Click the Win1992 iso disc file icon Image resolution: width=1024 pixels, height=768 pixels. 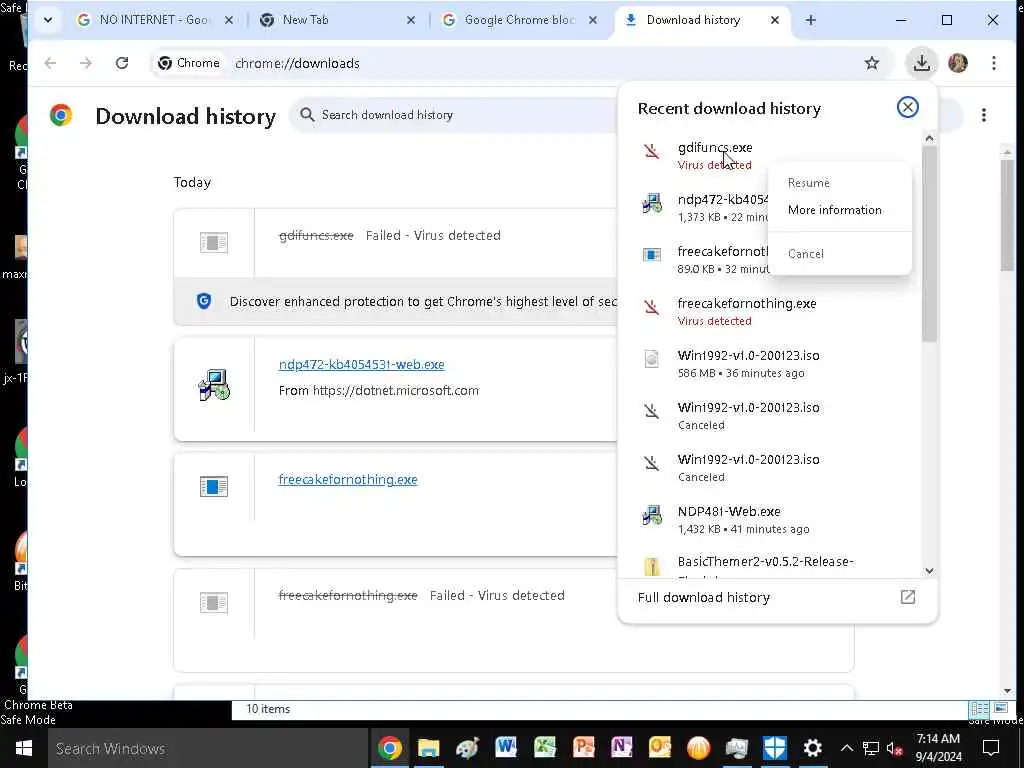point(651,359)
